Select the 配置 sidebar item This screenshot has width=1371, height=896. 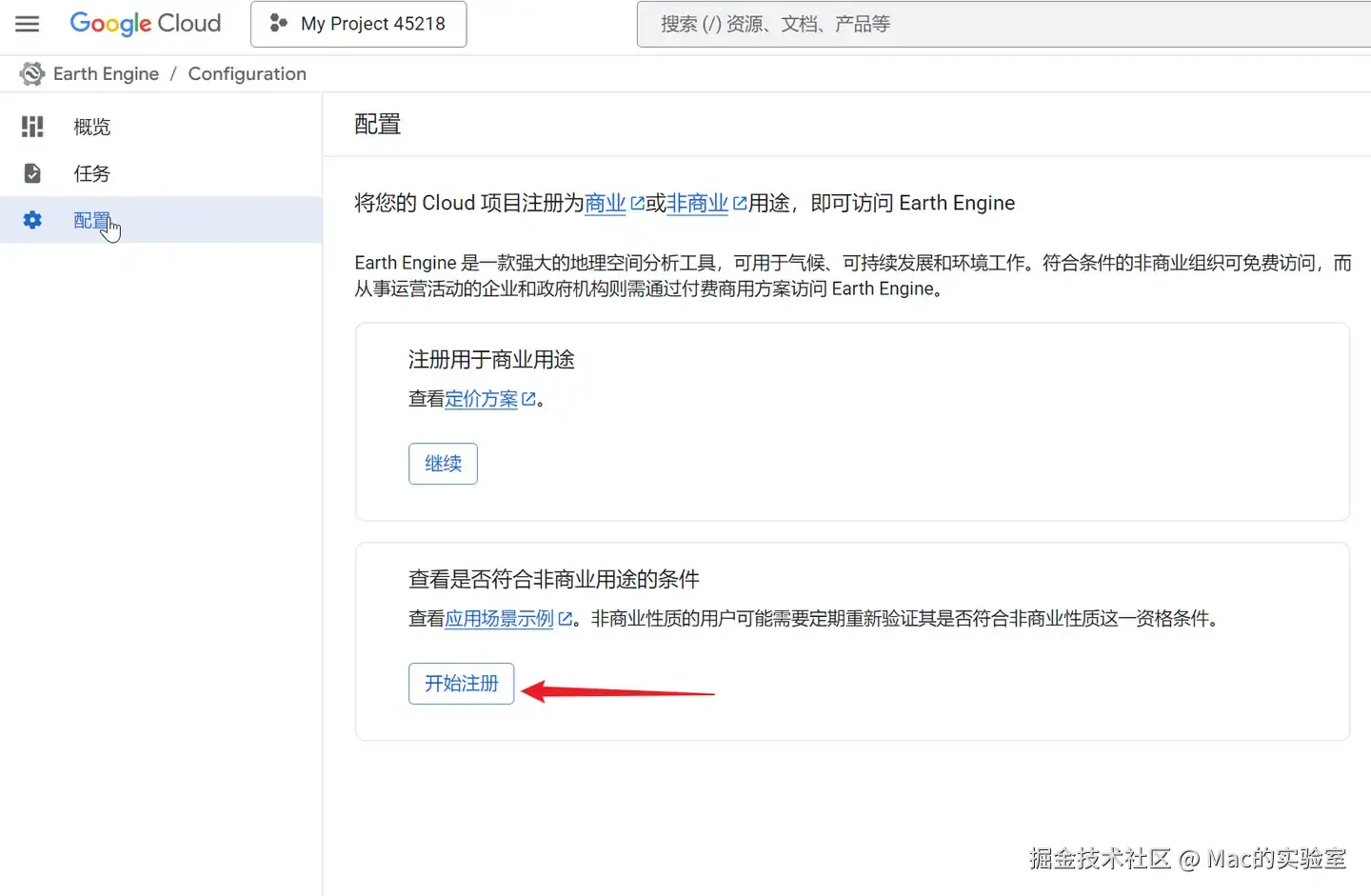pyautogui.click(x=161, y=220)
